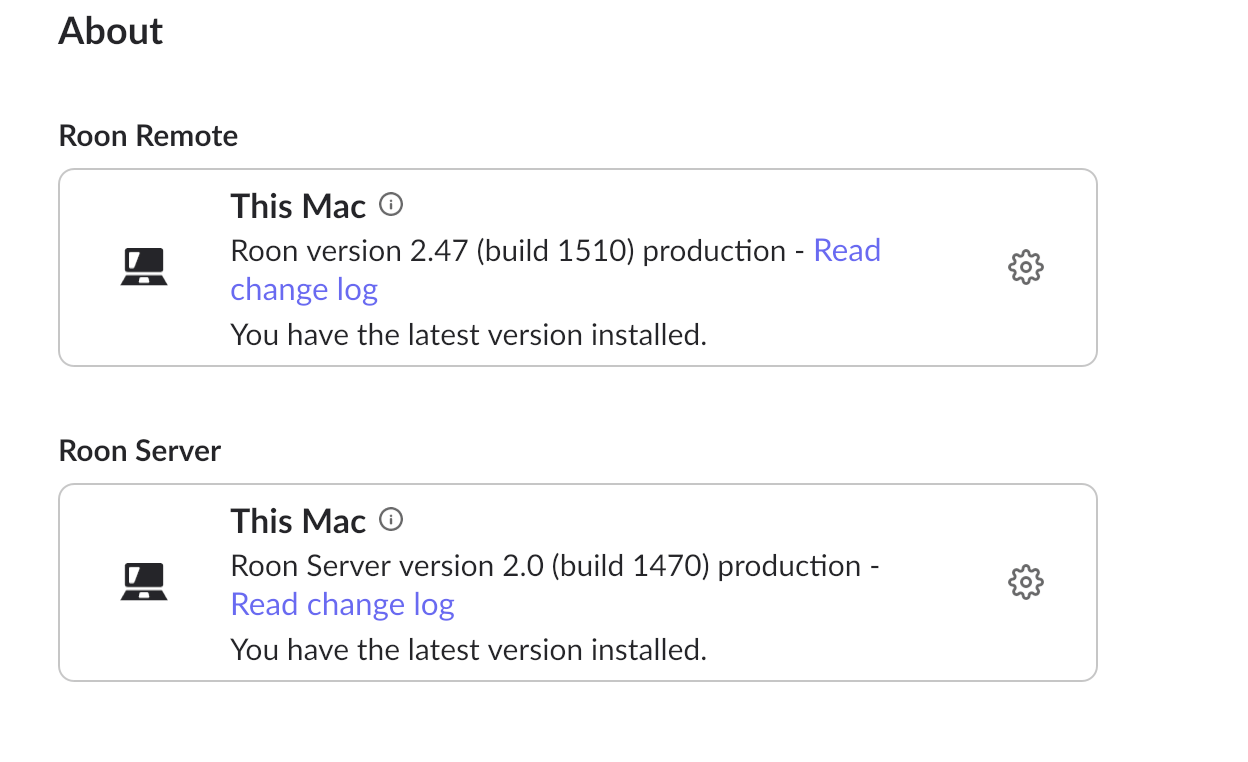Click the word production in Roon Server card
The image size is (1248, 762).
(x=789, y=567)
